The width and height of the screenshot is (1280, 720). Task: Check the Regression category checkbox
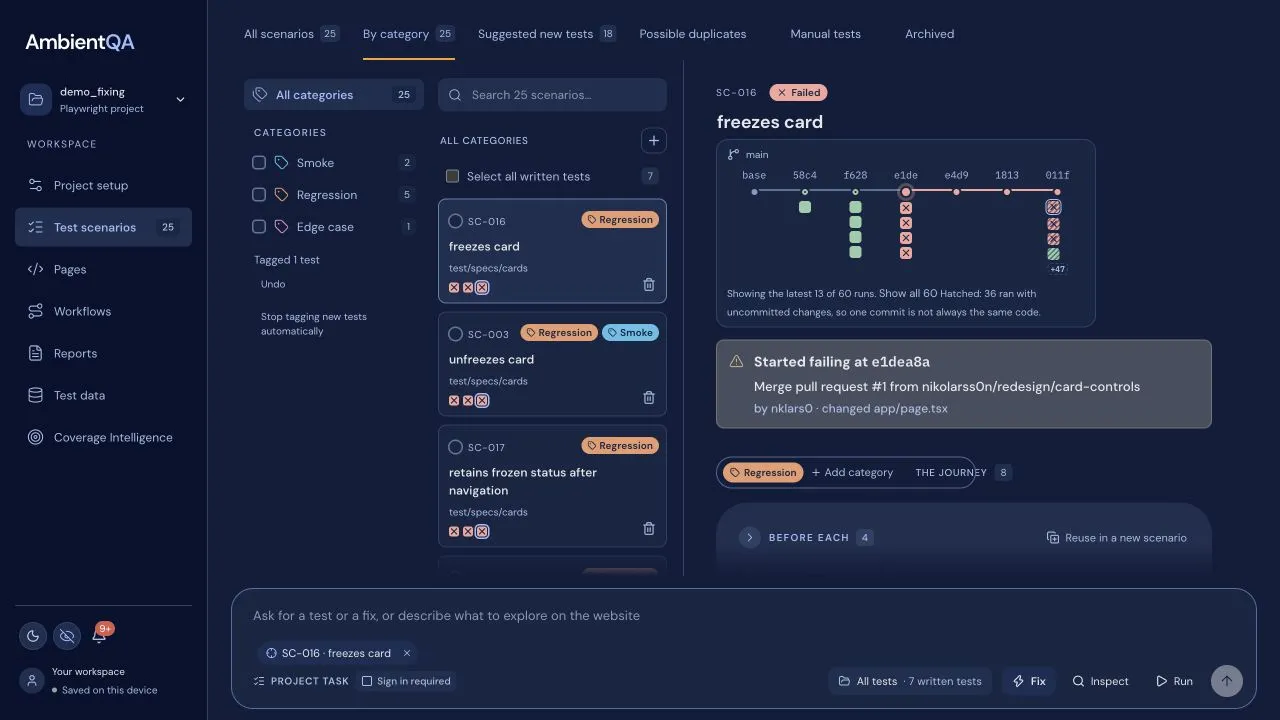[x=259, y=195]
